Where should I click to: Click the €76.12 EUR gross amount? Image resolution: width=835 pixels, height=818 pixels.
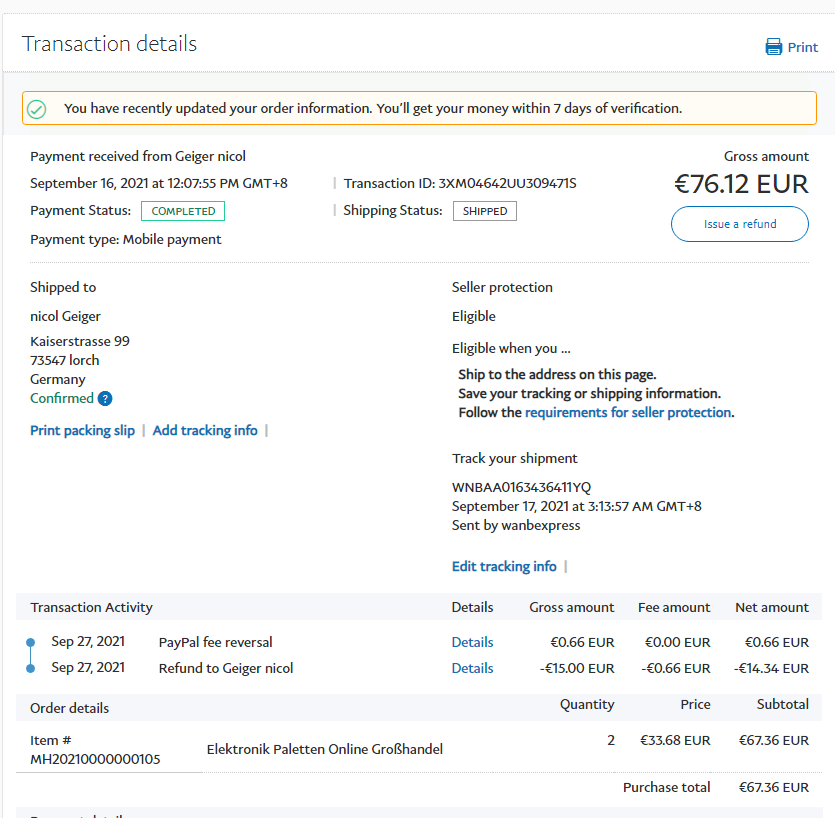point(741,184)
